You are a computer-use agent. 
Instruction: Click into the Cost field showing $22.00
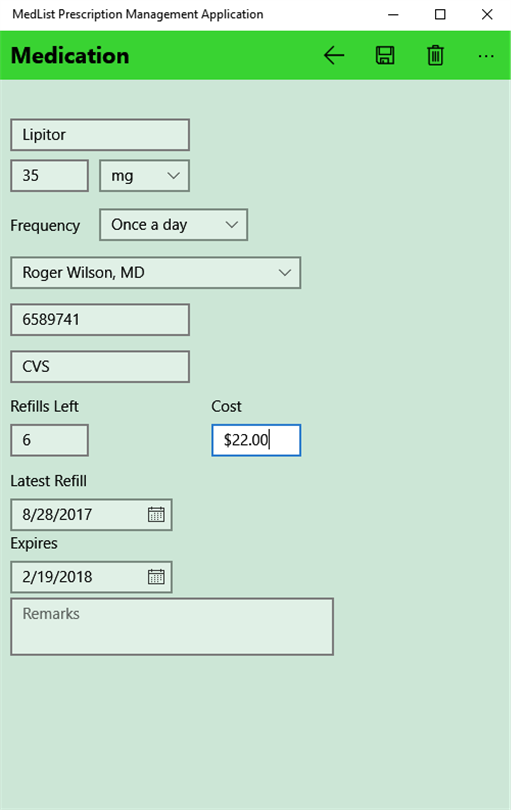click(x=256, y=440)
